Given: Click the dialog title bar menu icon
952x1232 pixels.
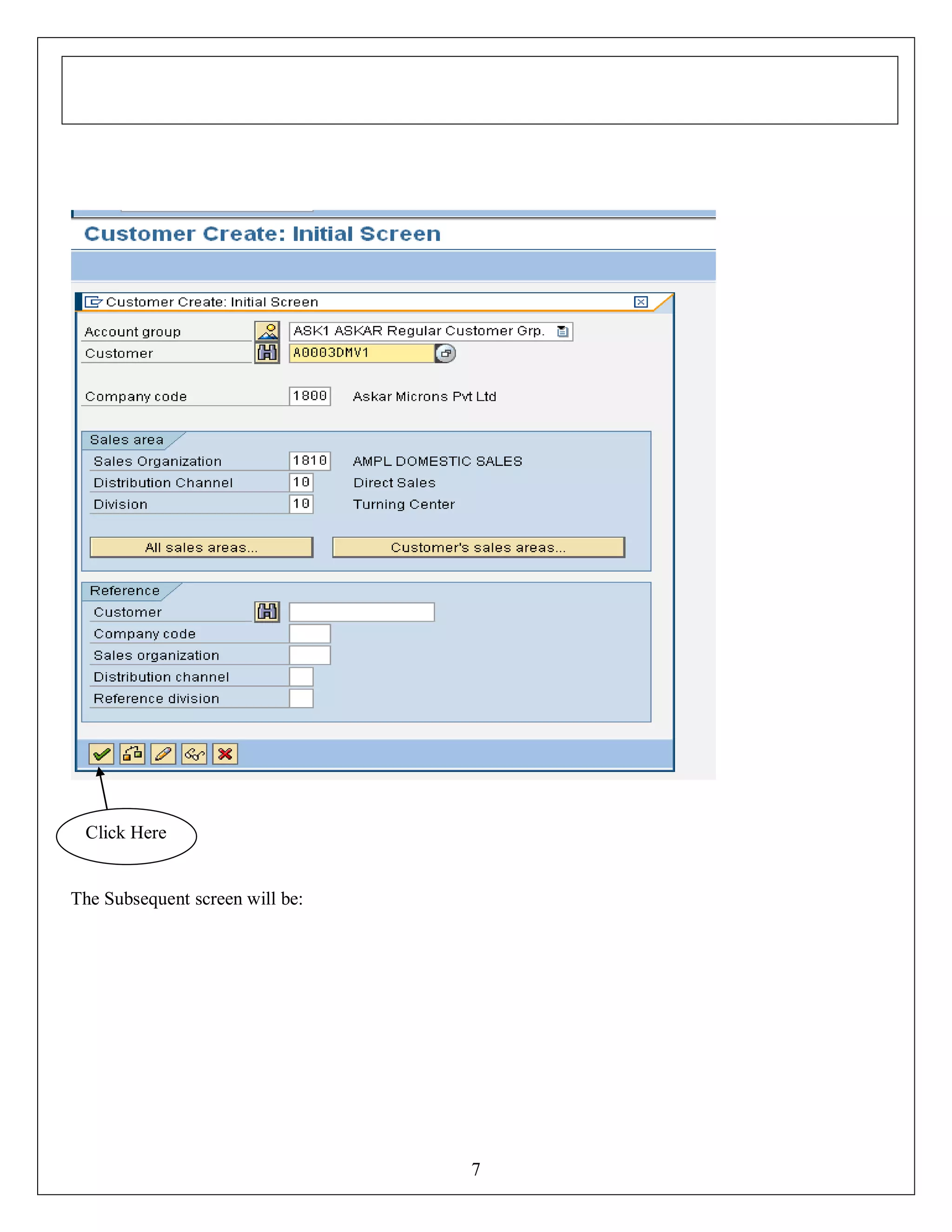Looking at the screenshot, I should [93, 302].
